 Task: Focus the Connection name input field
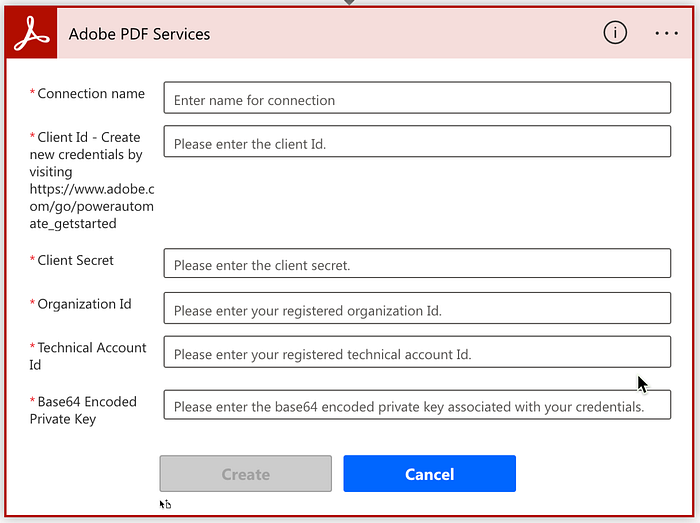(x=417, y=98)
